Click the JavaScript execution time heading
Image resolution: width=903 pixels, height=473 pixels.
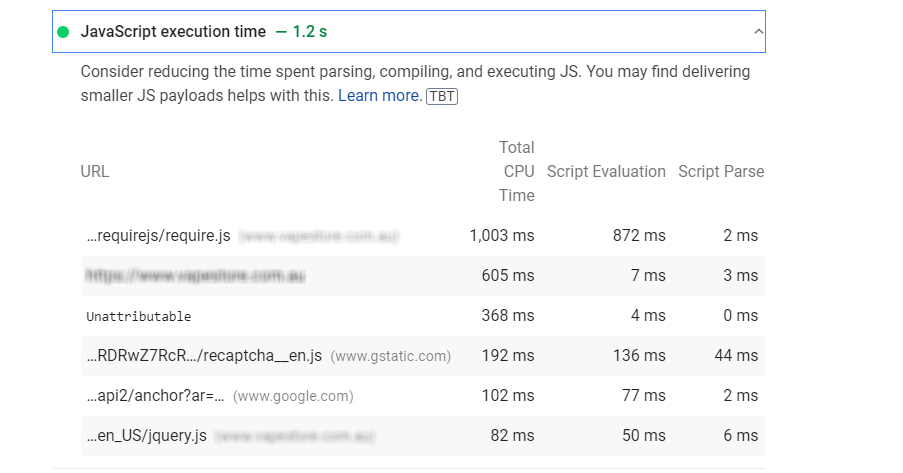point(173,32)
